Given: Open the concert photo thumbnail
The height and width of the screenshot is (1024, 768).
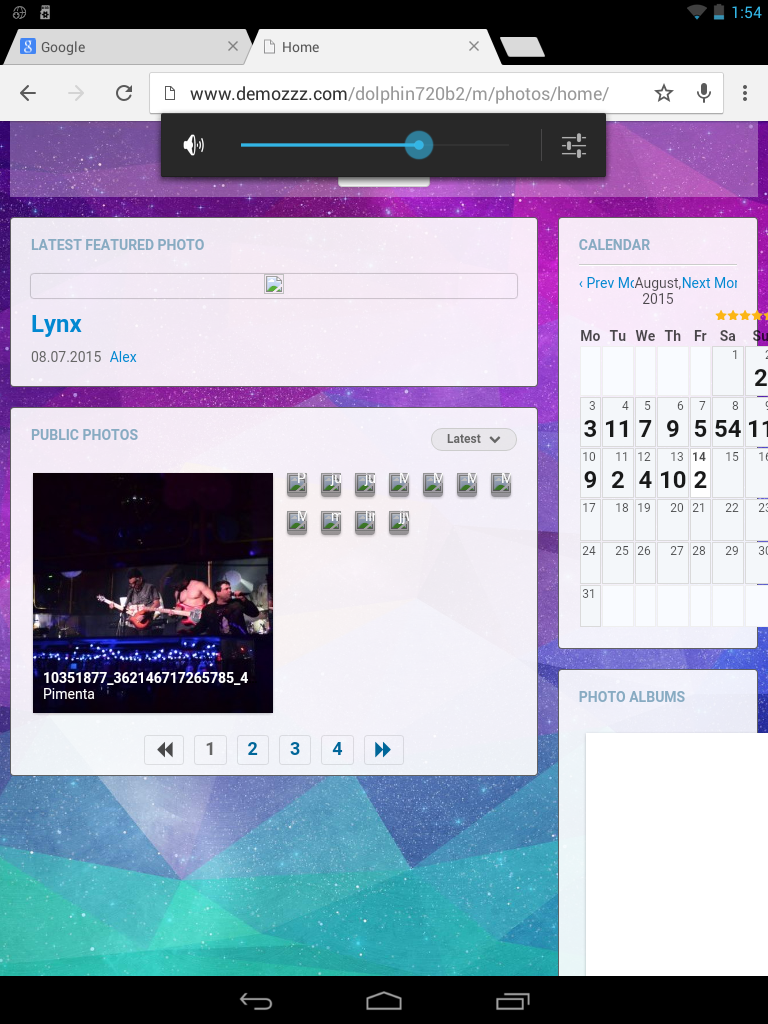Looking at the screenshot, I should pyautogui.click(x=153, y=592).
